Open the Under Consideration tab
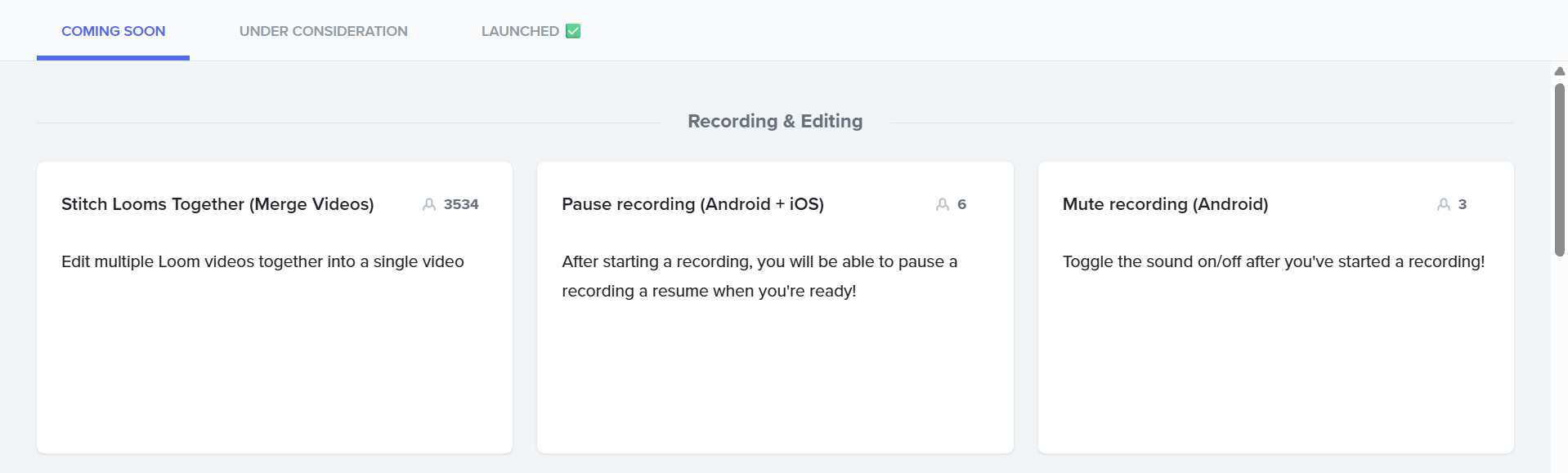The height and width of the screenshot is (473, 1568). [323, 31]
